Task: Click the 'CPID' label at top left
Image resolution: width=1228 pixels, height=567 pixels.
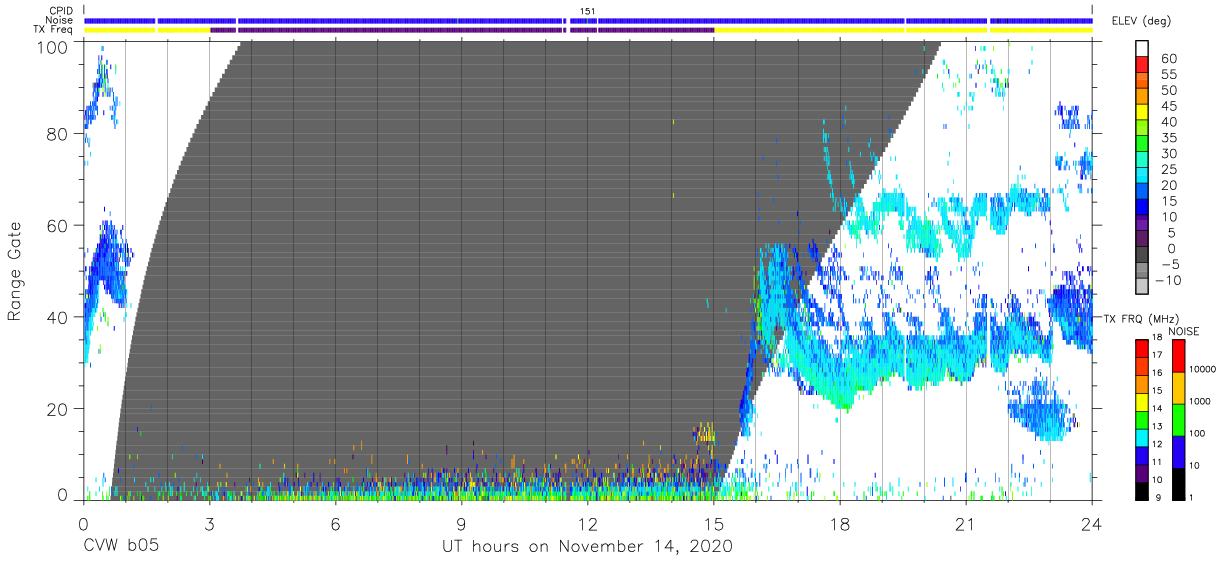Action: [x=61, y=11]
